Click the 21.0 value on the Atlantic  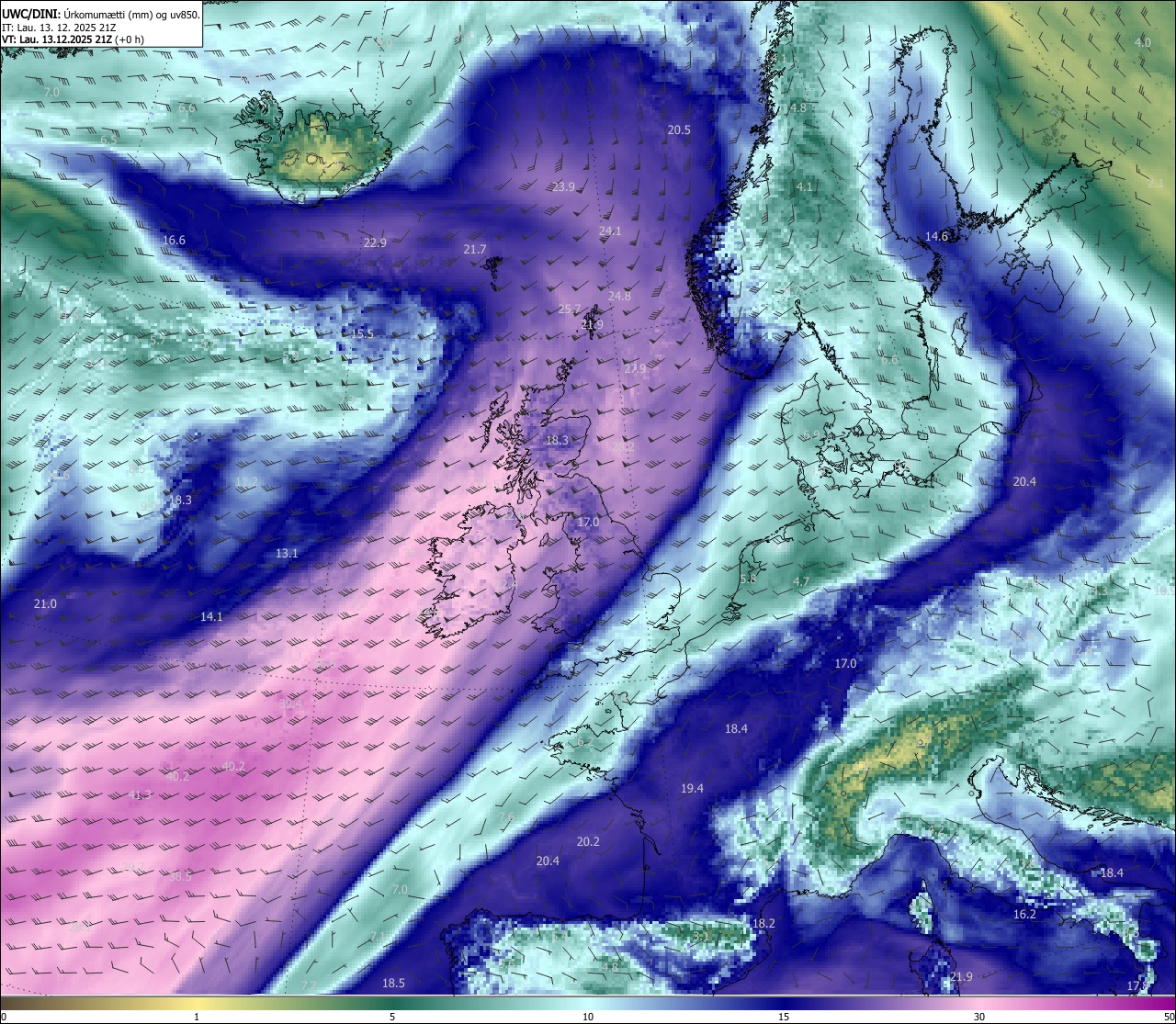(x=45, y=604)
